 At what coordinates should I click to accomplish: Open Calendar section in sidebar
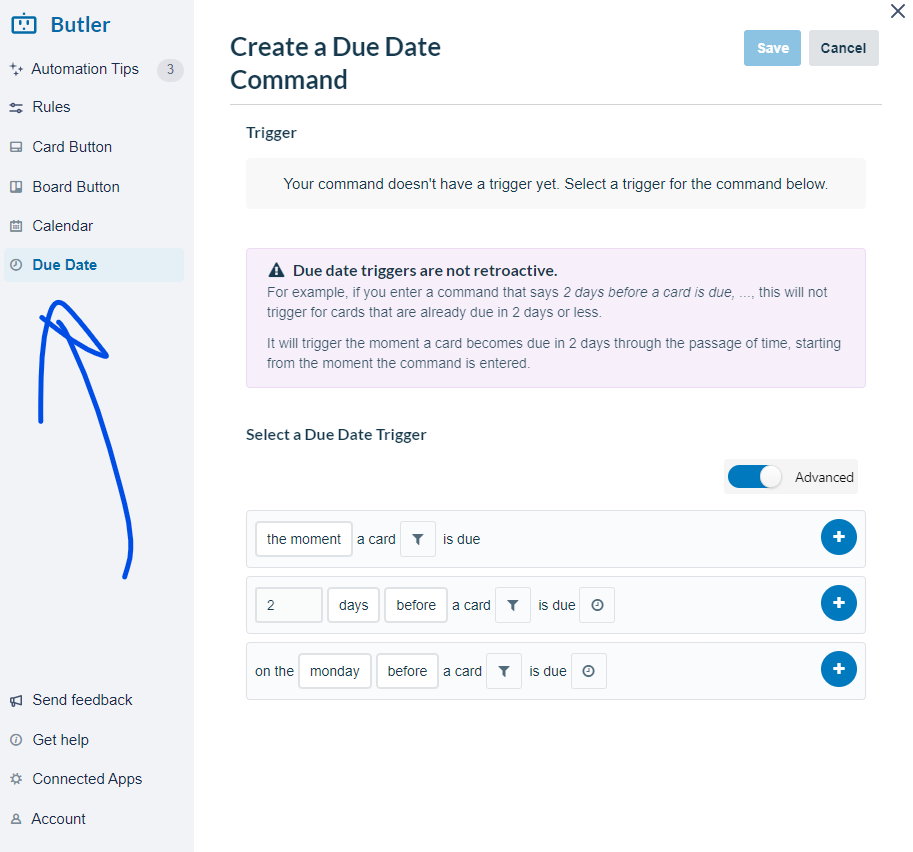click(x=62, y=226)
